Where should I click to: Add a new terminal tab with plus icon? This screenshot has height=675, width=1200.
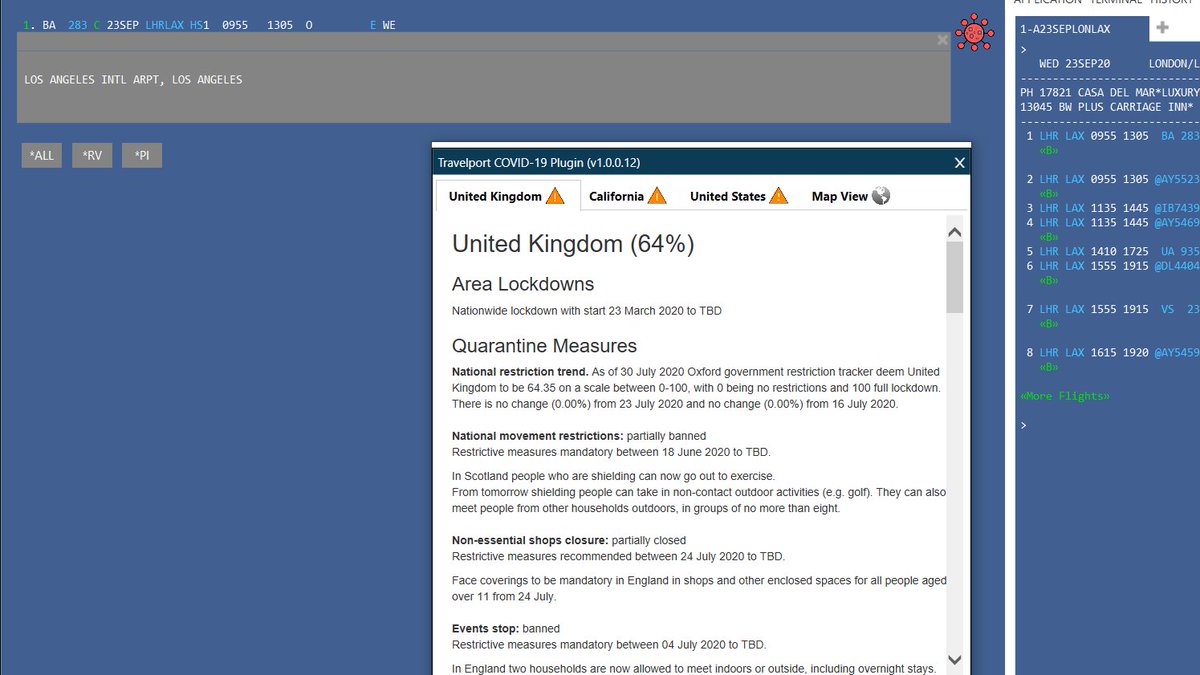pos(1162,29)
